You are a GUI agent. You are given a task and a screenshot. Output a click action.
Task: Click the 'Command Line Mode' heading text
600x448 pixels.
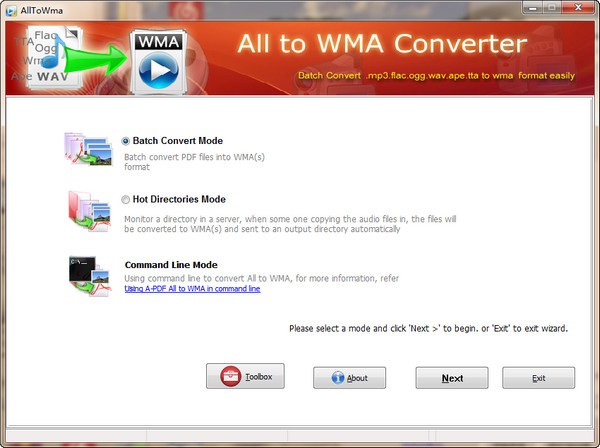pos(171,265)
